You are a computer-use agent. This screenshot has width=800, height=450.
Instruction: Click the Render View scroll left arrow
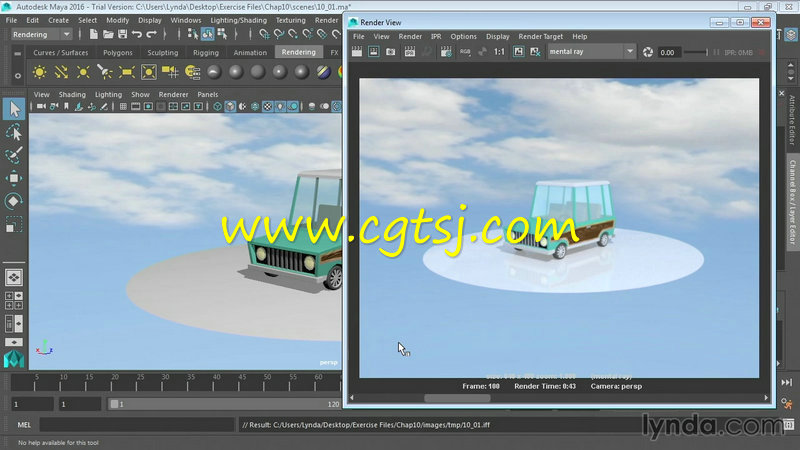[352, 398]
